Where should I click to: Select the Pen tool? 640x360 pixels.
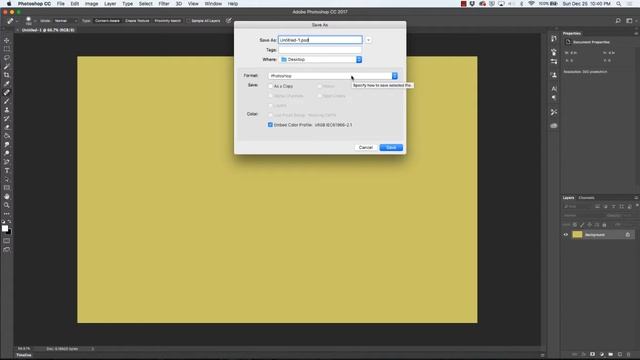click(7, 162)
